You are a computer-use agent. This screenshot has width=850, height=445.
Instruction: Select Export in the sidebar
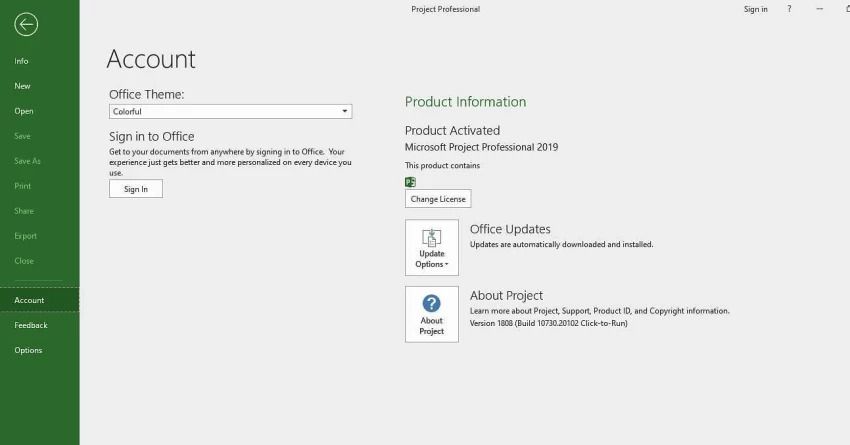coord(40,236)
